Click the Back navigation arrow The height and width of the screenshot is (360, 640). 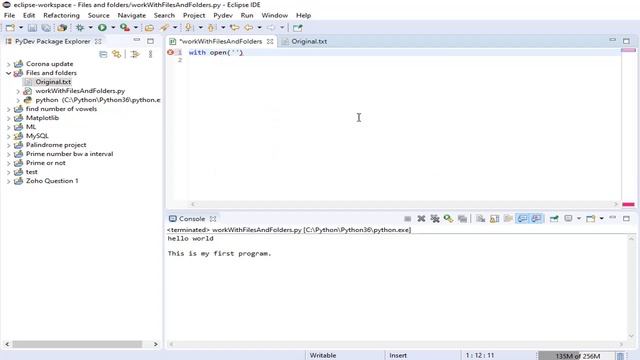click(x=249, y=28)
